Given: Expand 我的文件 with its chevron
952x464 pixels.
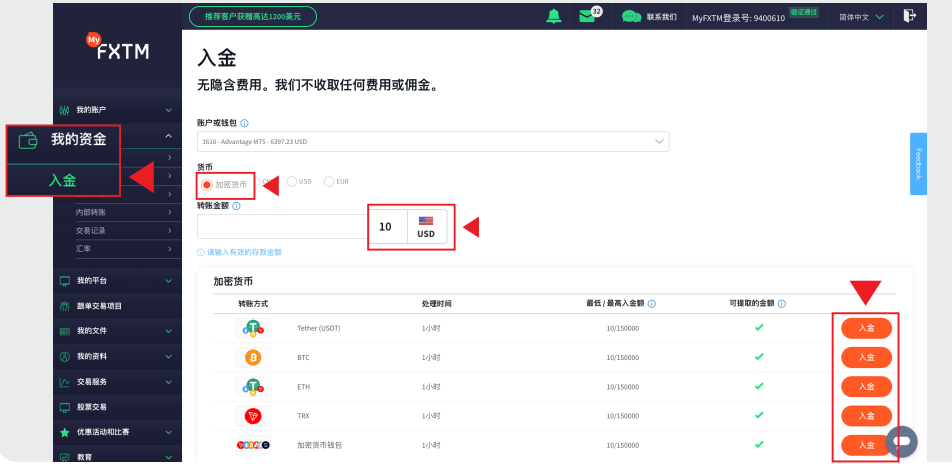Looking at the screenshot, I should [169, 332].
